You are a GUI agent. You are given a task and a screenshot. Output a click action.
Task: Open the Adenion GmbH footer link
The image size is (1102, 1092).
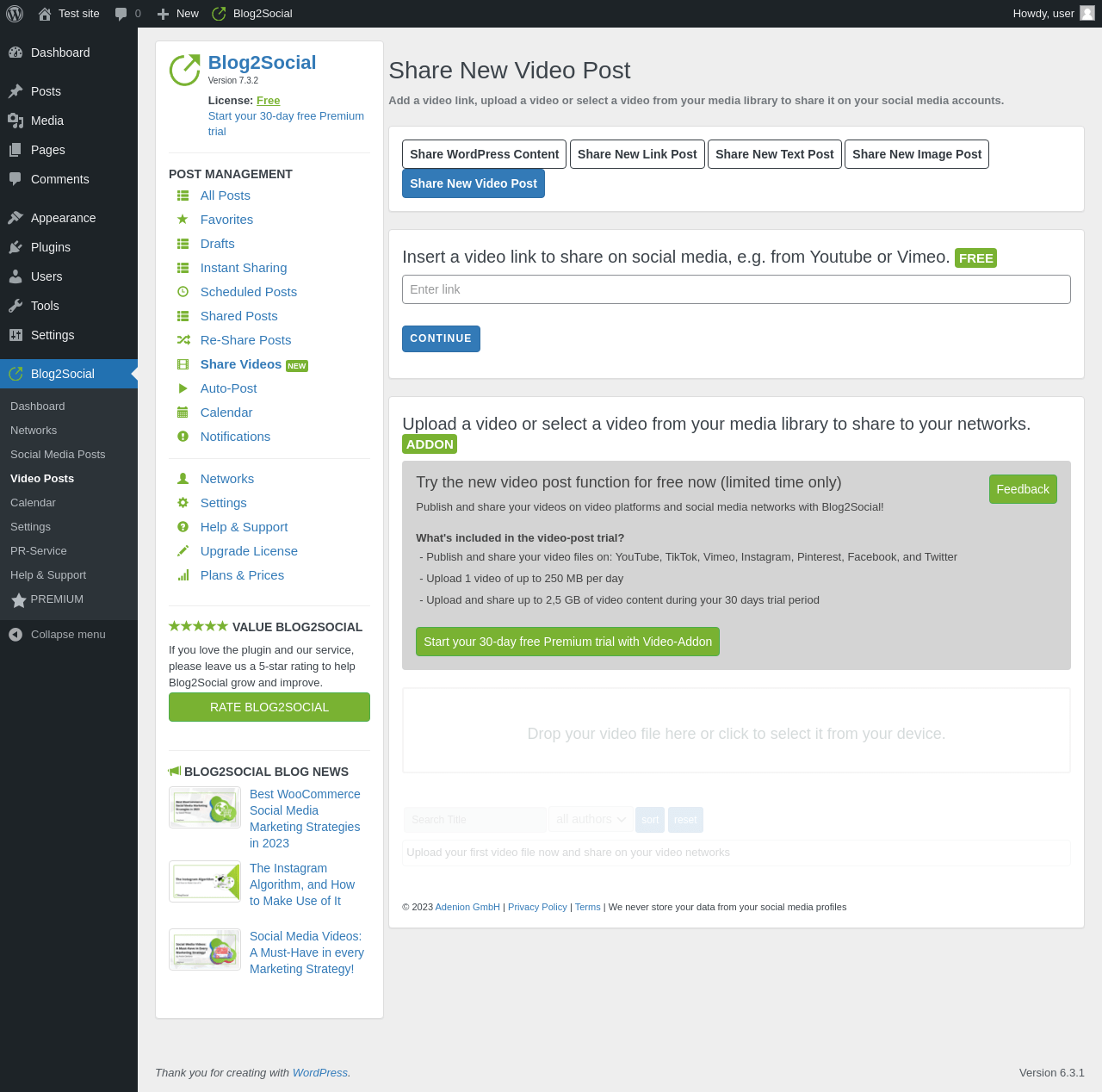467,907
